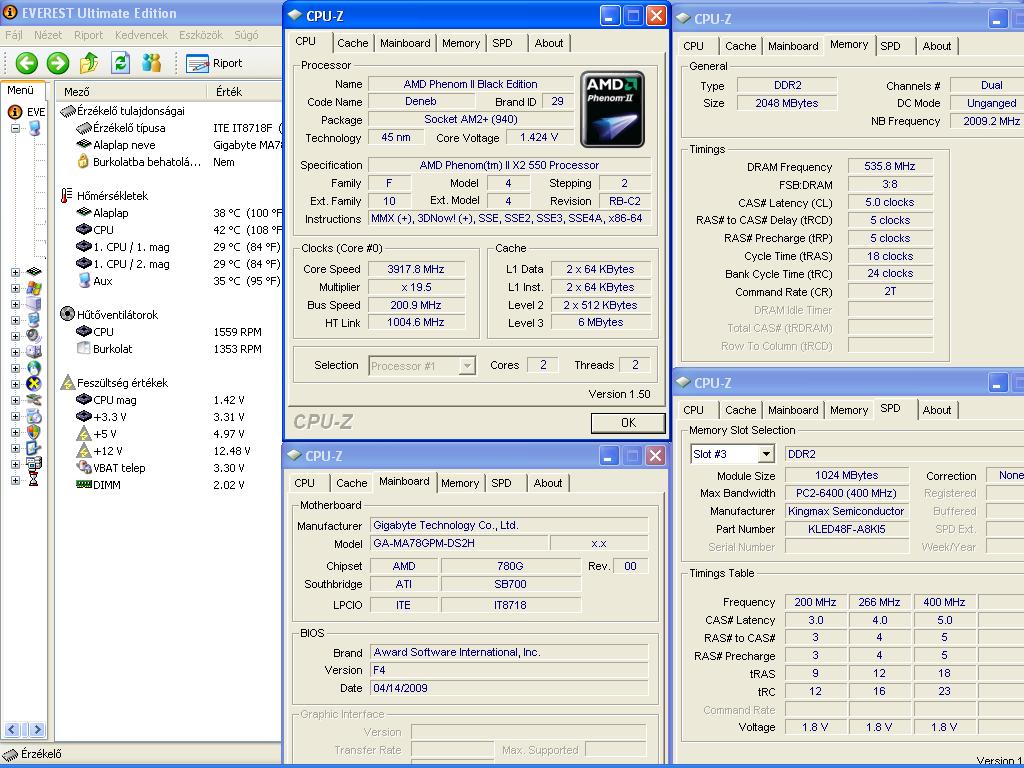Select the Motherboard chip icon in tree
This screenshot has height=768, width=1024.
(x=34, y=271)
